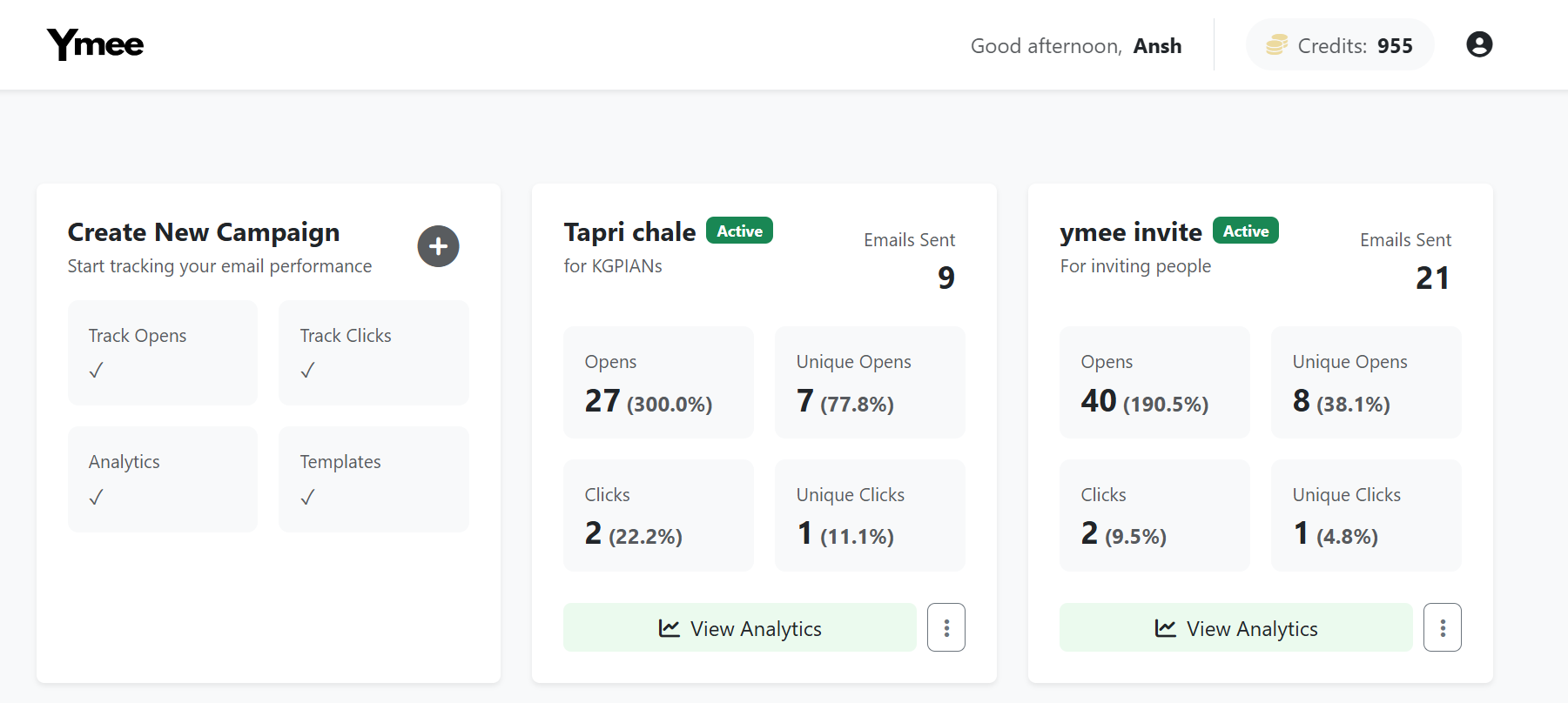Click the Tapri chale Opens stat tile

click(658, 383)
